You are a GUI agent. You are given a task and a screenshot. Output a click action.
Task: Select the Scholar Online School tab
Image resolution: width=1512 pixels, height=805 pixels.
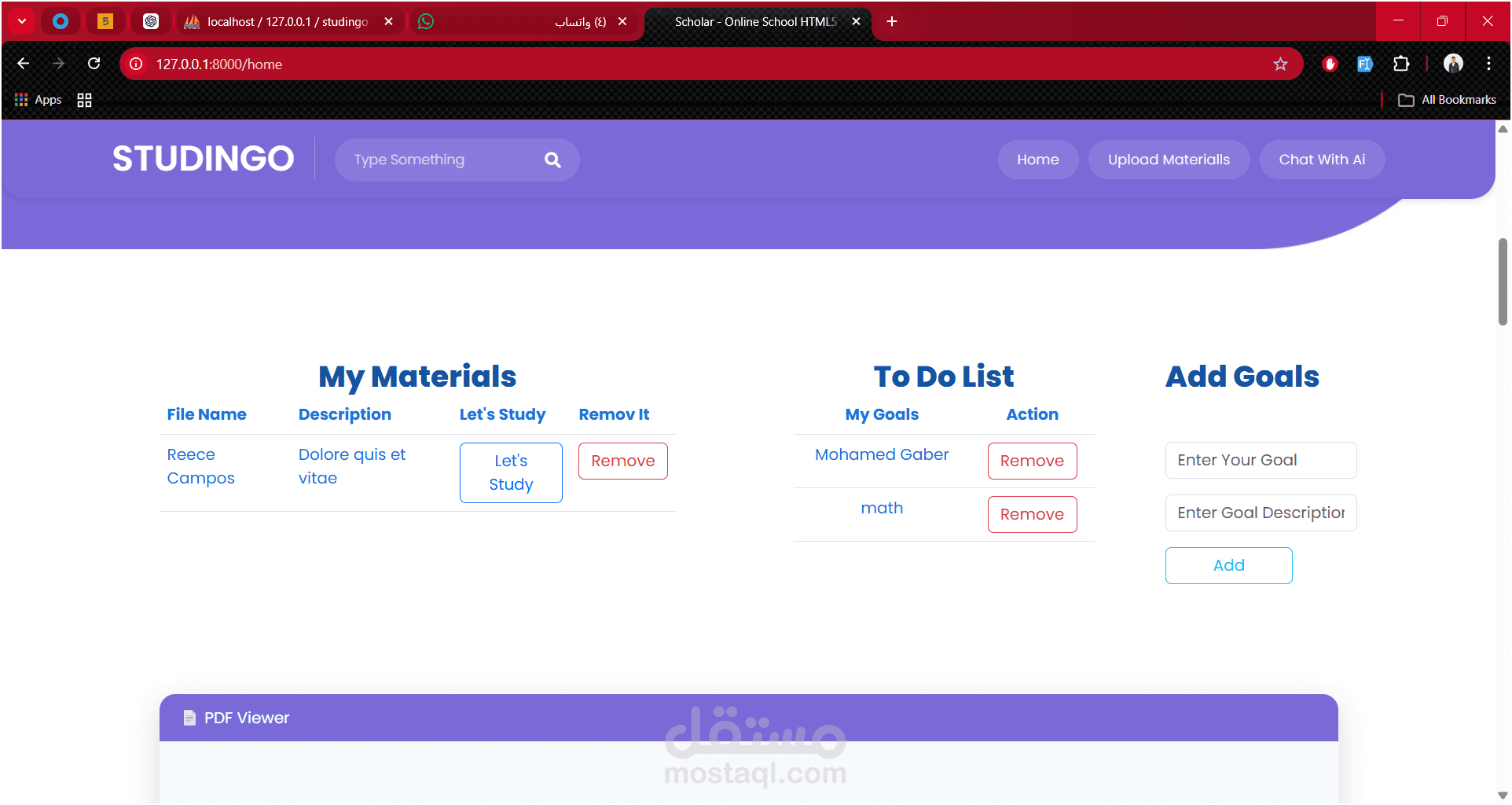click(756, 21)
